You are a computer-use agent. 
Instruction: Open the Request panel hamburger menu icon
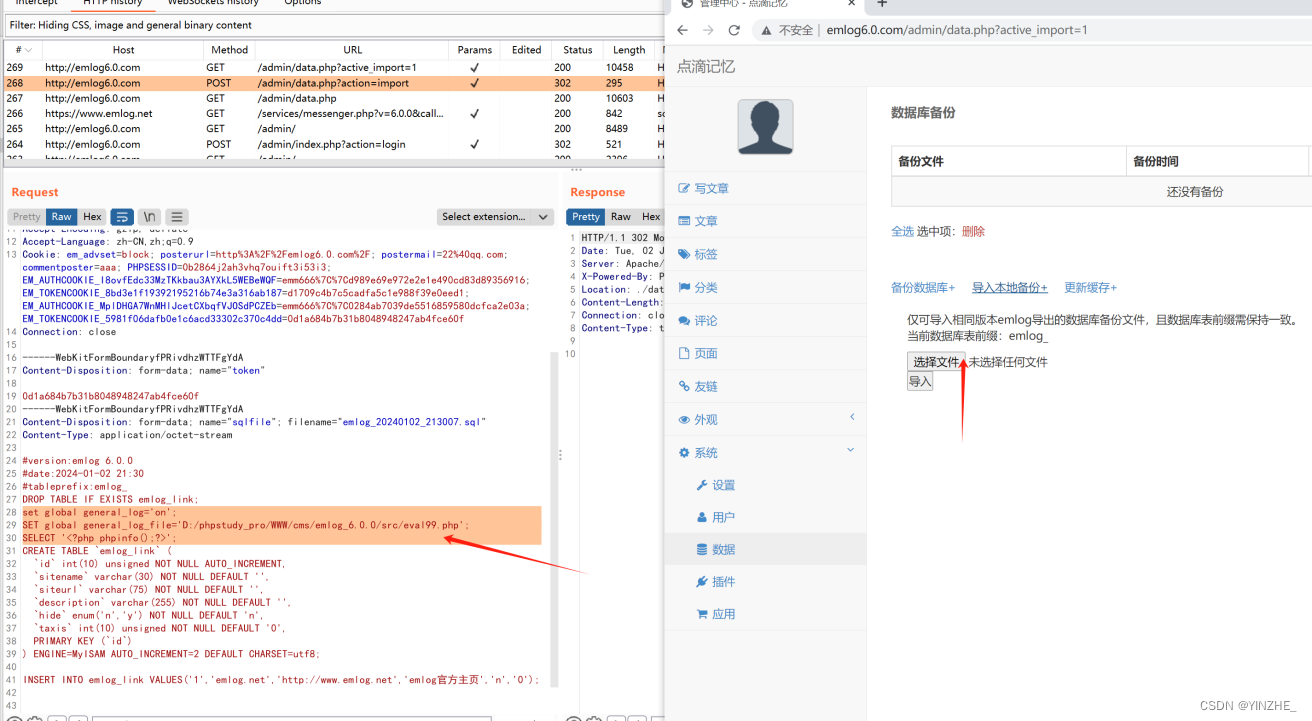[177, 217]
